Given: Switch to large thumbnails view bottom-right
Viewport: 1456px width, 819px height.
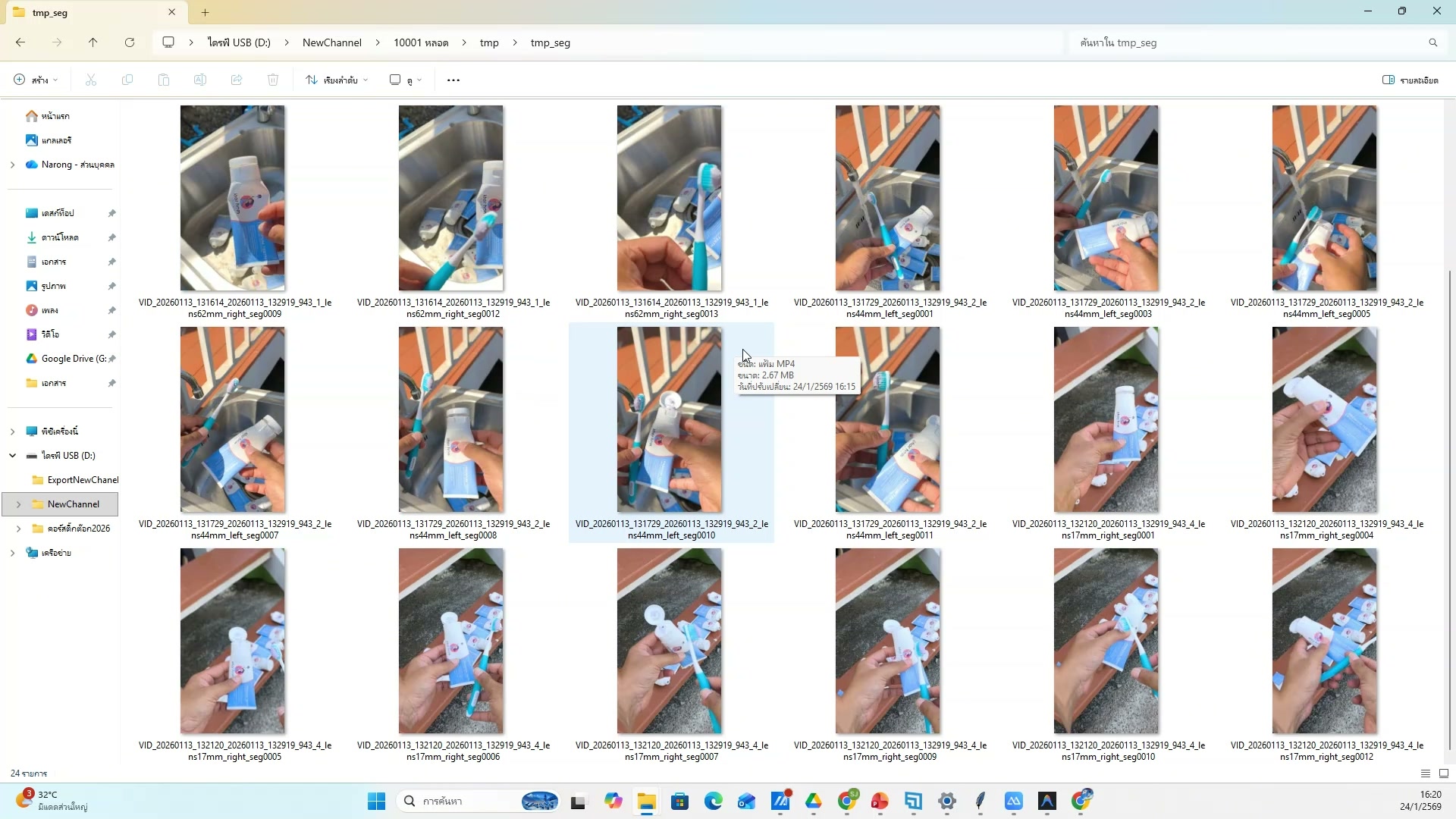Looking at the screenshot, I should pyautogui.click(x=1444, y=773).
